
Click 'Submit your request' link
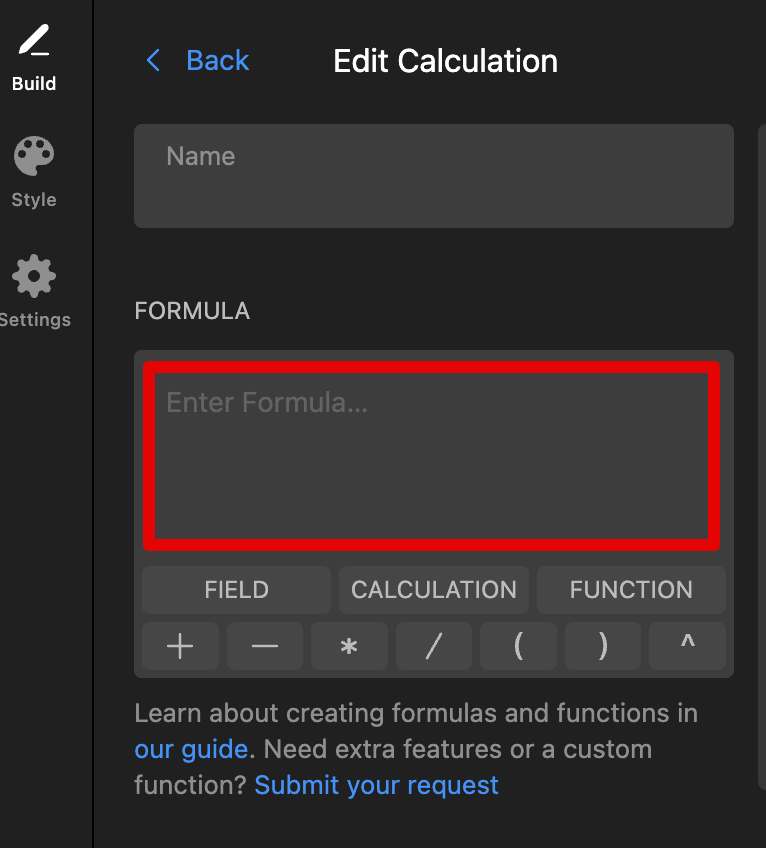[x=375, y=785]
